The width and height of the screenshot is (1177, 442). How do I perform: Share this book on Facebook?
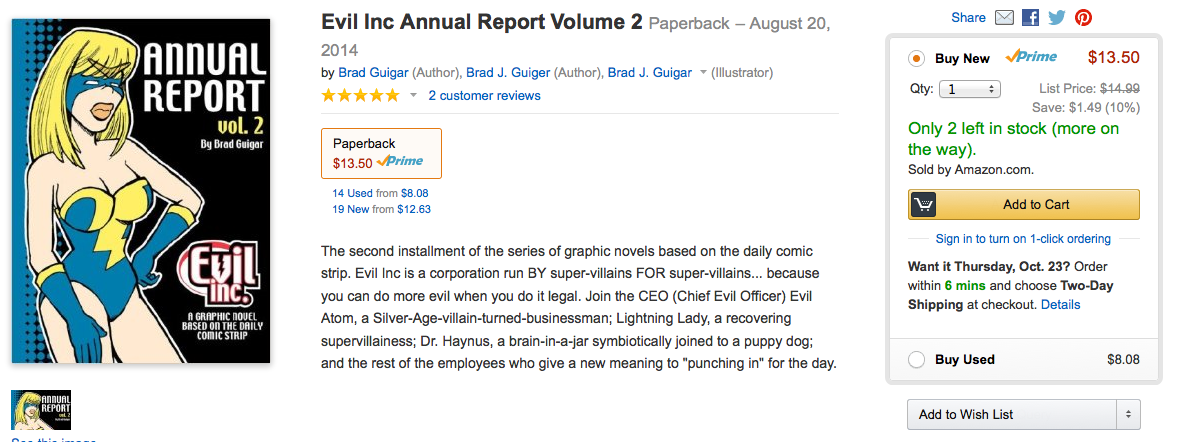point(1031,17)
